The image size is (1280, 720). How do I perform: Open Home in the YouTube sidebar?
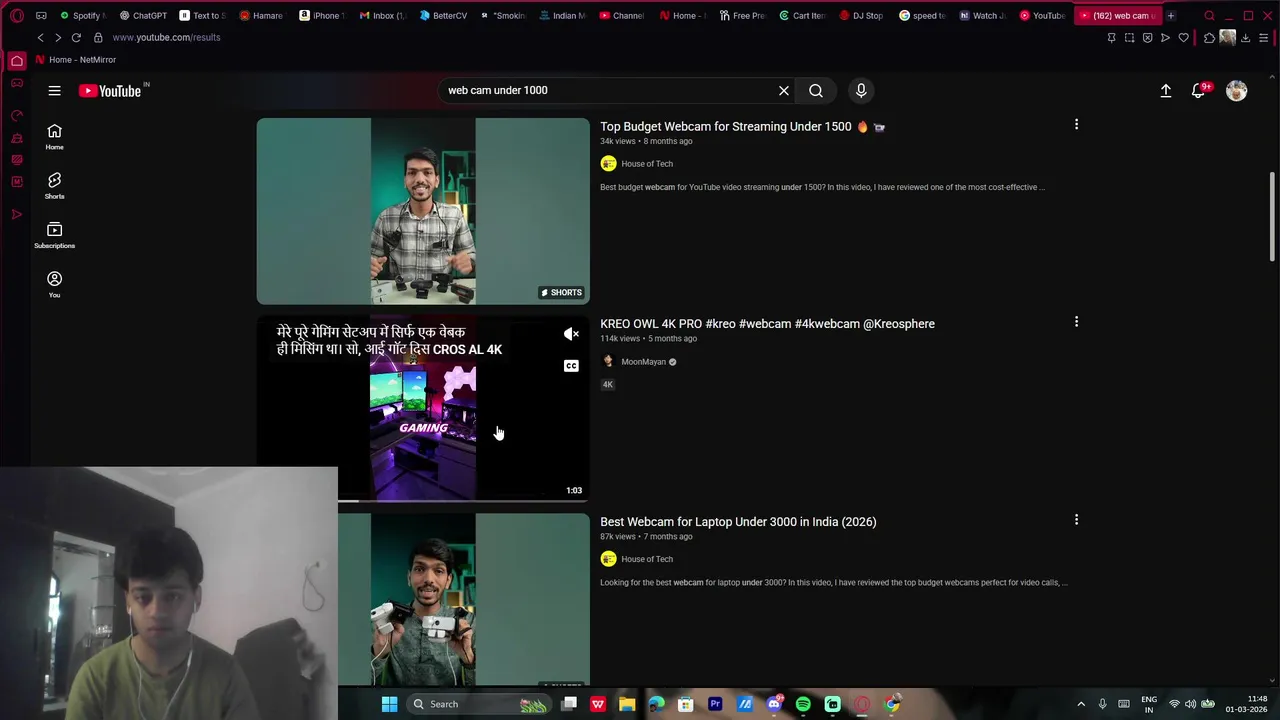click(x=54, y=137)
